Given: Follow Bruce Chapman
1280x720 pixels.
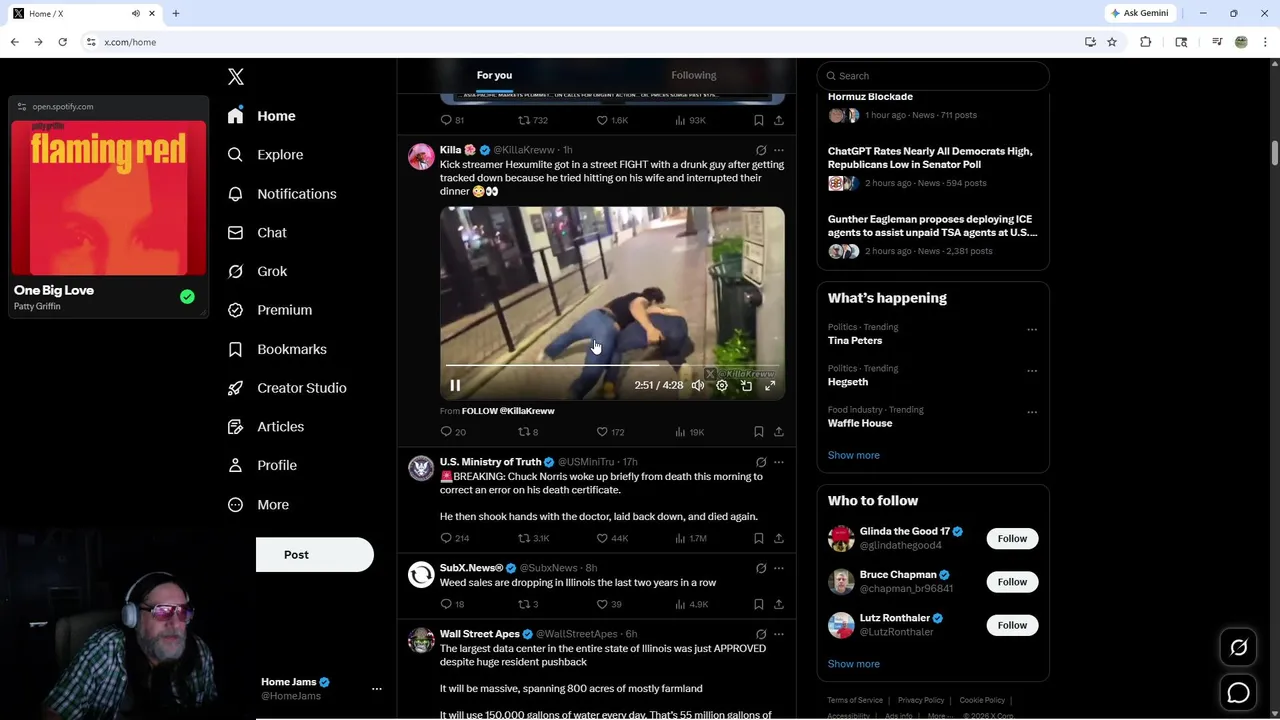Looking at the screenshot, I should [x=1012, y=582].
